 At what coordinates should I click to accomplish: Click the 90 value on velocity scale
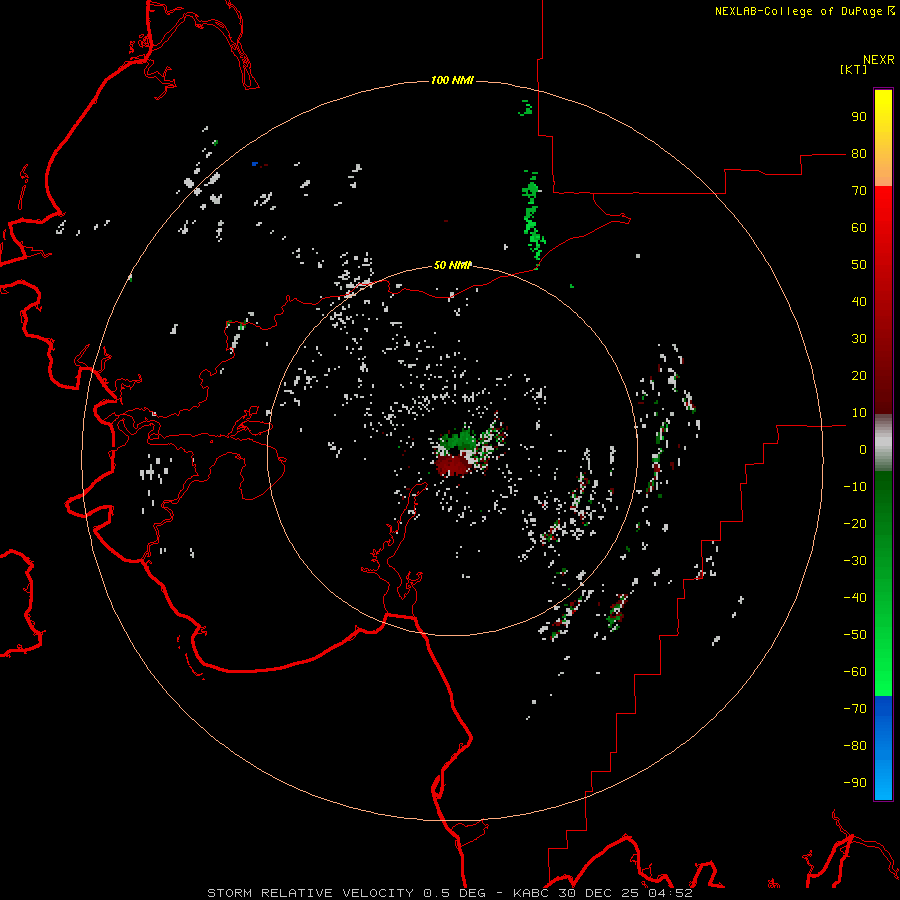(859, 117)
